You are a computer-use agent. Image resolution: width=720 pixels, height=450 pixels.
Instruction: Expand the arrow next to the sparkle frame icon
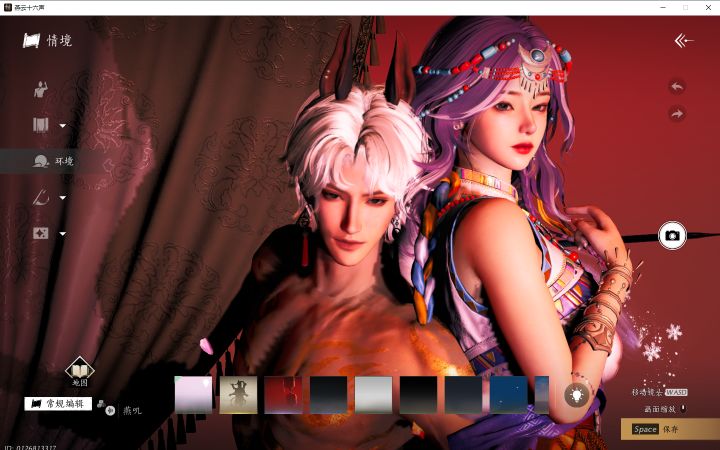[62, 234]
